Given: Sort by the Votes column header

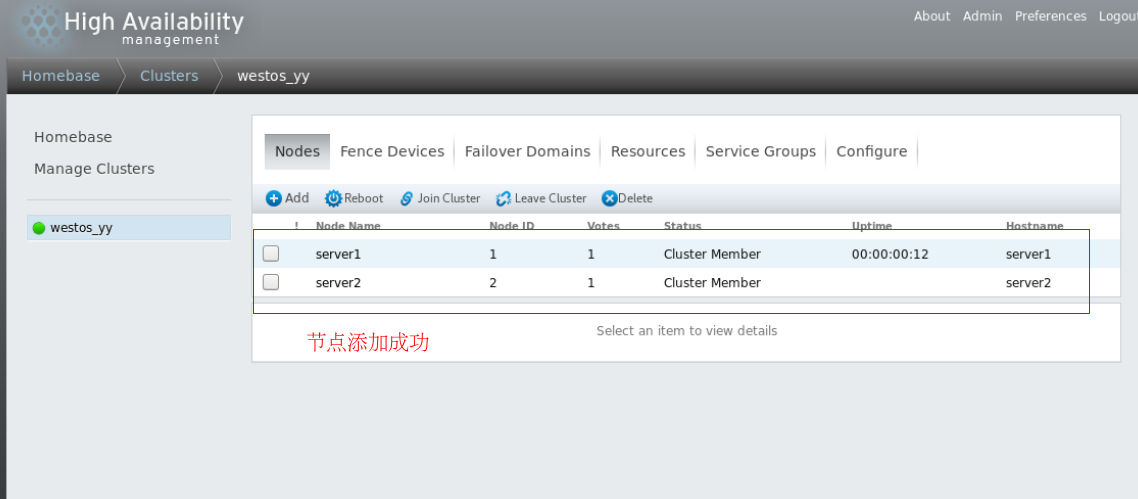Looking at the screenshot, I should (603, 226).
